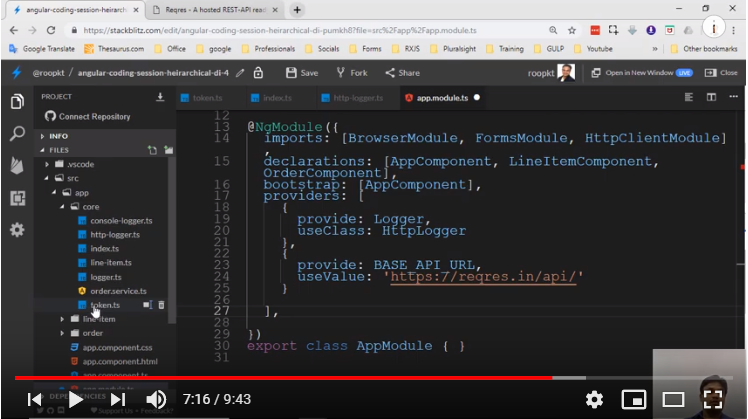Click the split editor layout icon
The width and height of the screenshot is (748, 419).
click(711, 97)
